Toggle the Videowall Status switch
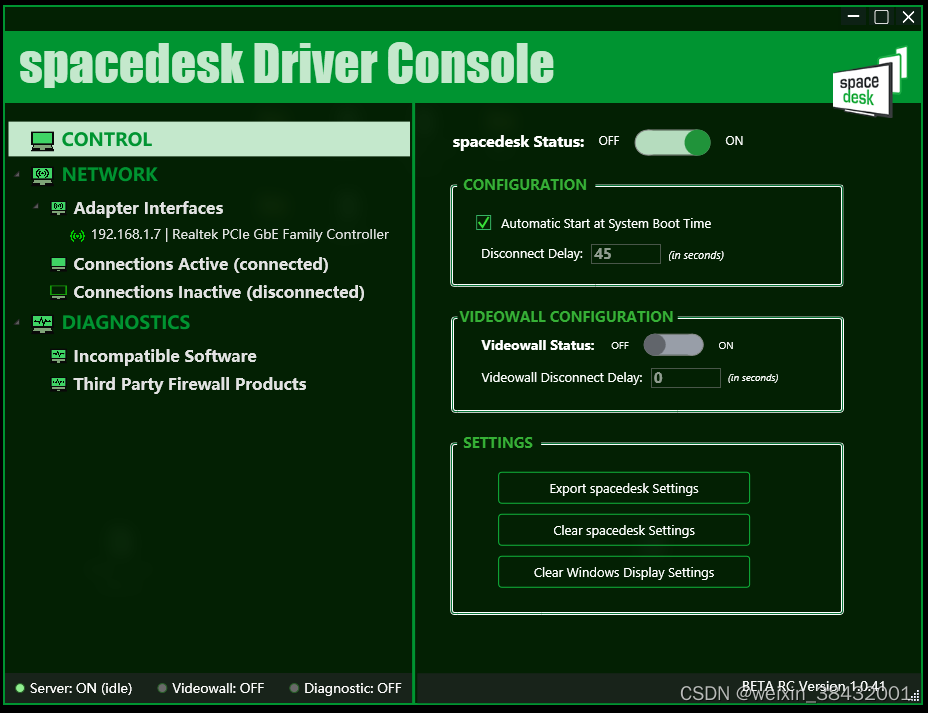928x713 pixels. click(x=674, y=345)
